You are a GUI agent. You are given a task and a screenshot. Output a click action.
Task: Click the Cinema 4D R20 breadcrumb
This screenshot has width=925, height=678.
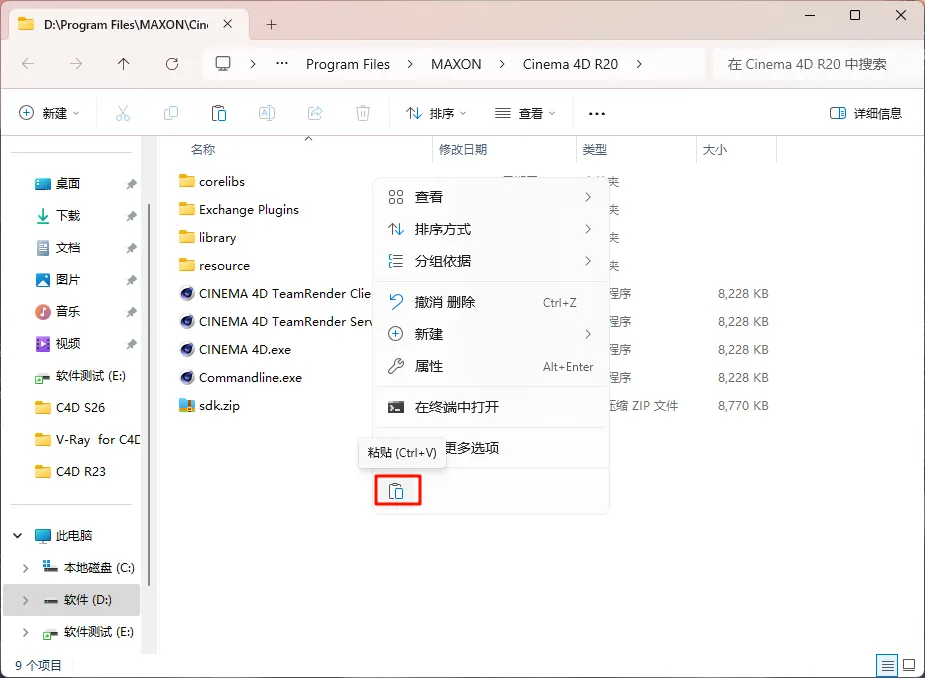tap(570, 64)
